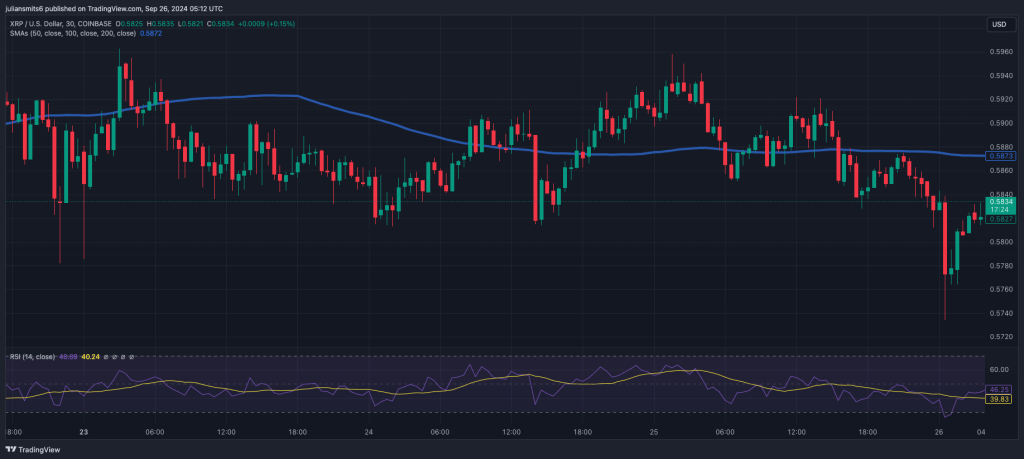Click the blue SMA price label 0.5873

pos(1001,156)
